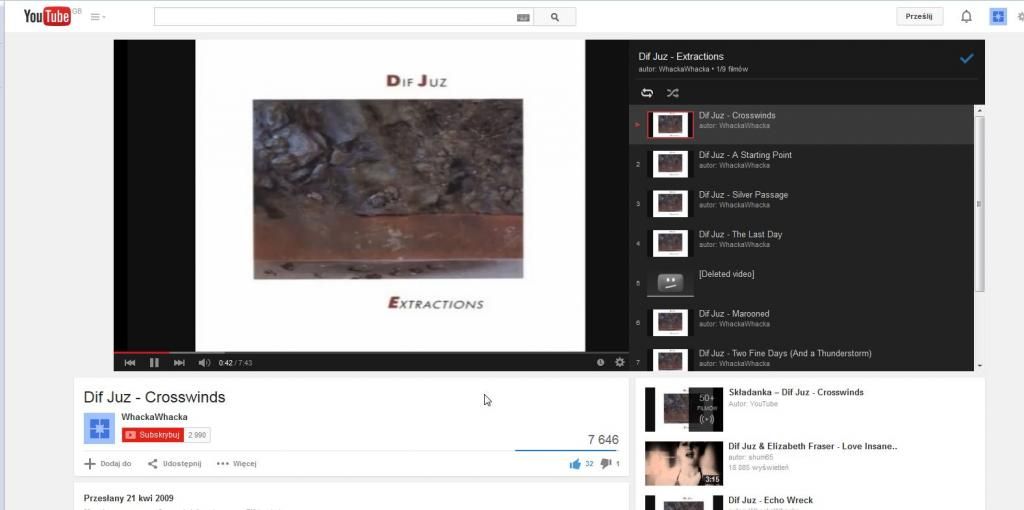Click the playlist scroll-down arrow
This screenshot has width=1024, height=510.
[x=979, y=366]
